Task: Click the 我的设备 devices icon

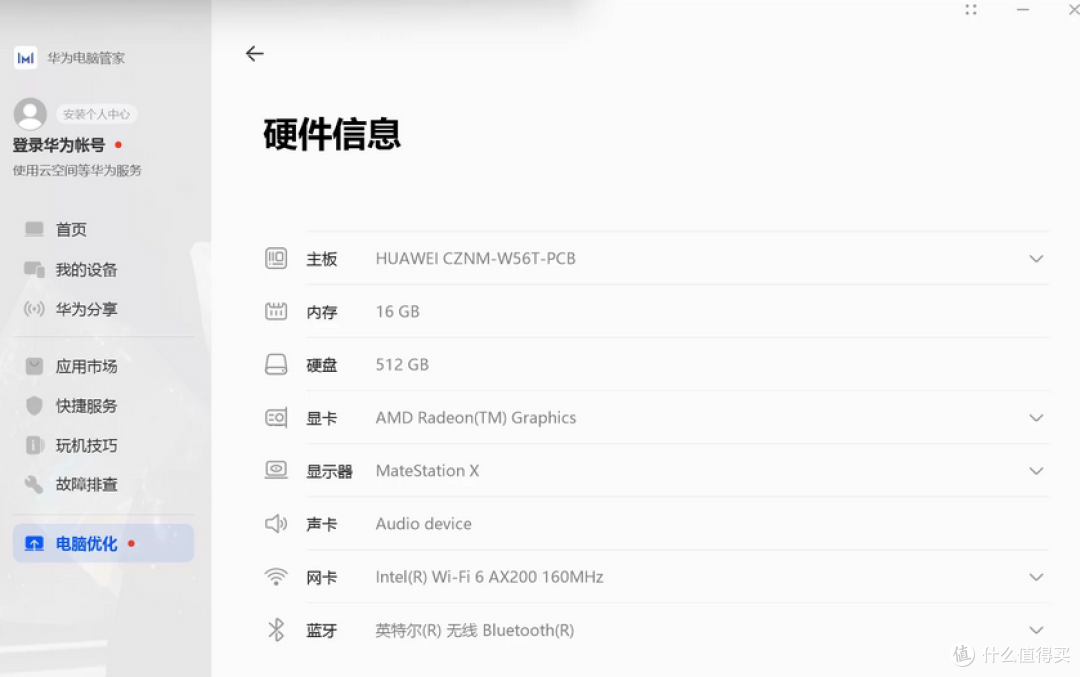Action: (x=34, y=269)
